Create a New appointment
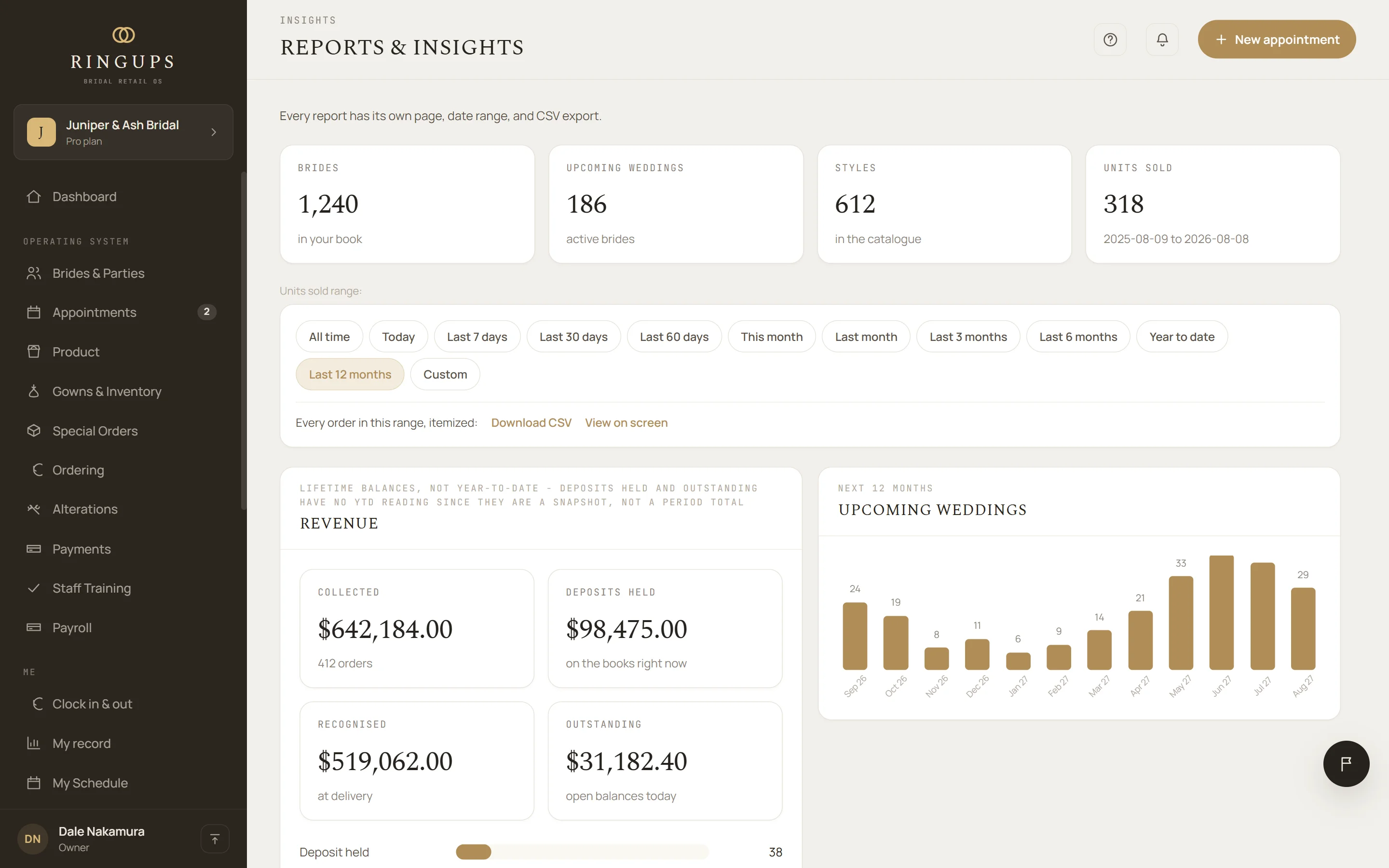 (x=1277, y=40)
